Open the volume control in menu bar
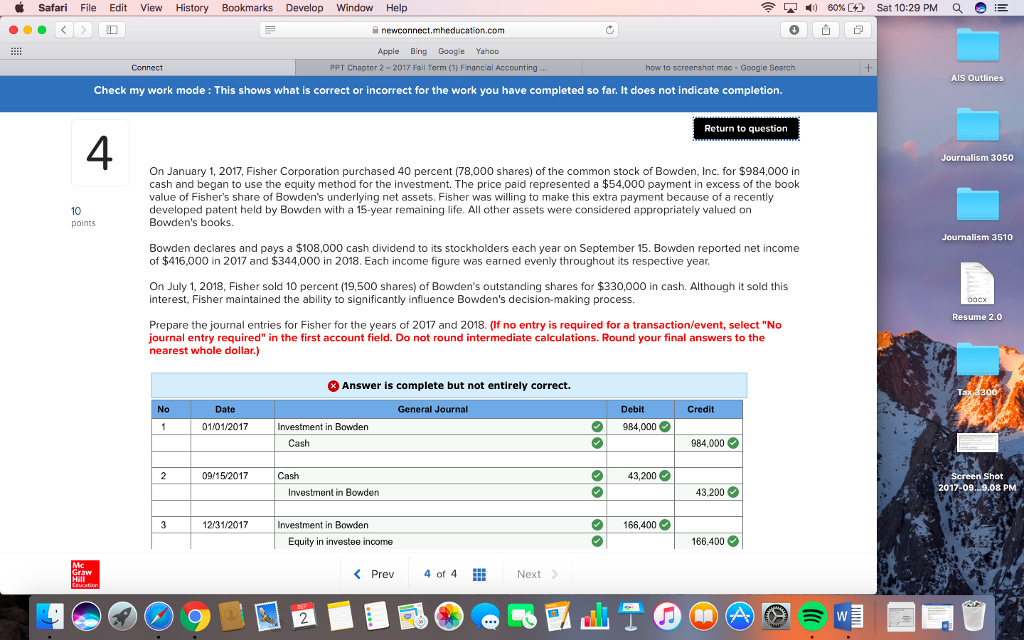1024x640 pixels. point(812,8)
